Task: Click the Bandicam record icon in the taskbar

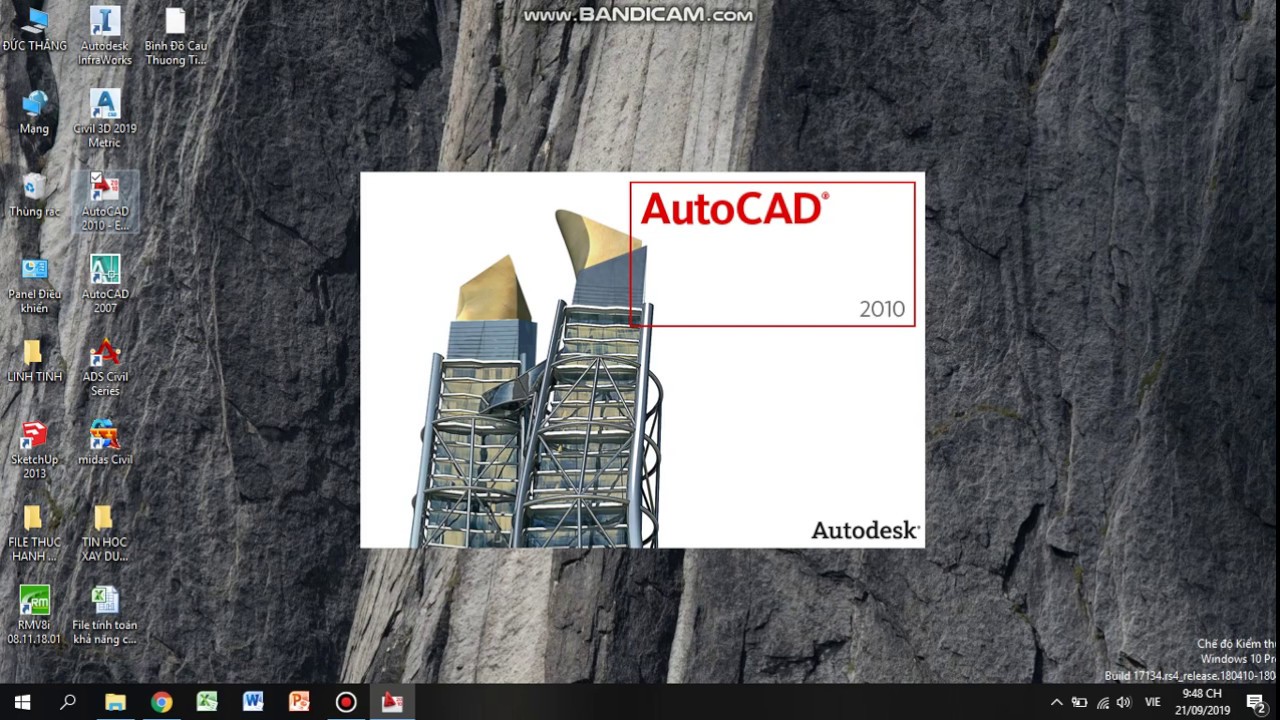Action: pos(346,702)
